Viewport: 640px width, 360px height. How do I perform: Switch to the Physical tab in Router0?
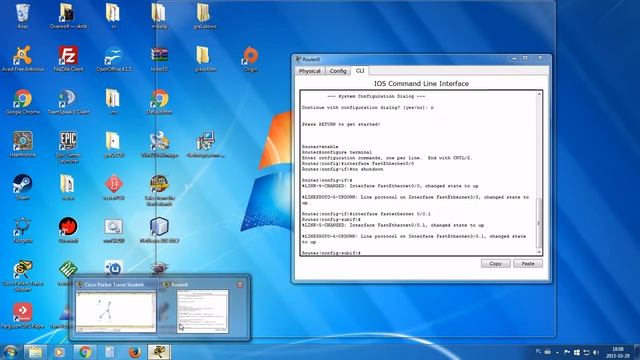click(x=309, y=71)
